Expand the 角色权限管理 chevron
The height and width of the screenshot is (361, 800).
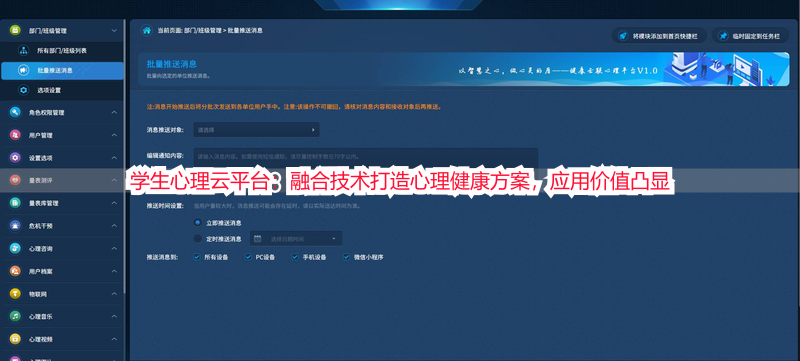coord(114,112)
